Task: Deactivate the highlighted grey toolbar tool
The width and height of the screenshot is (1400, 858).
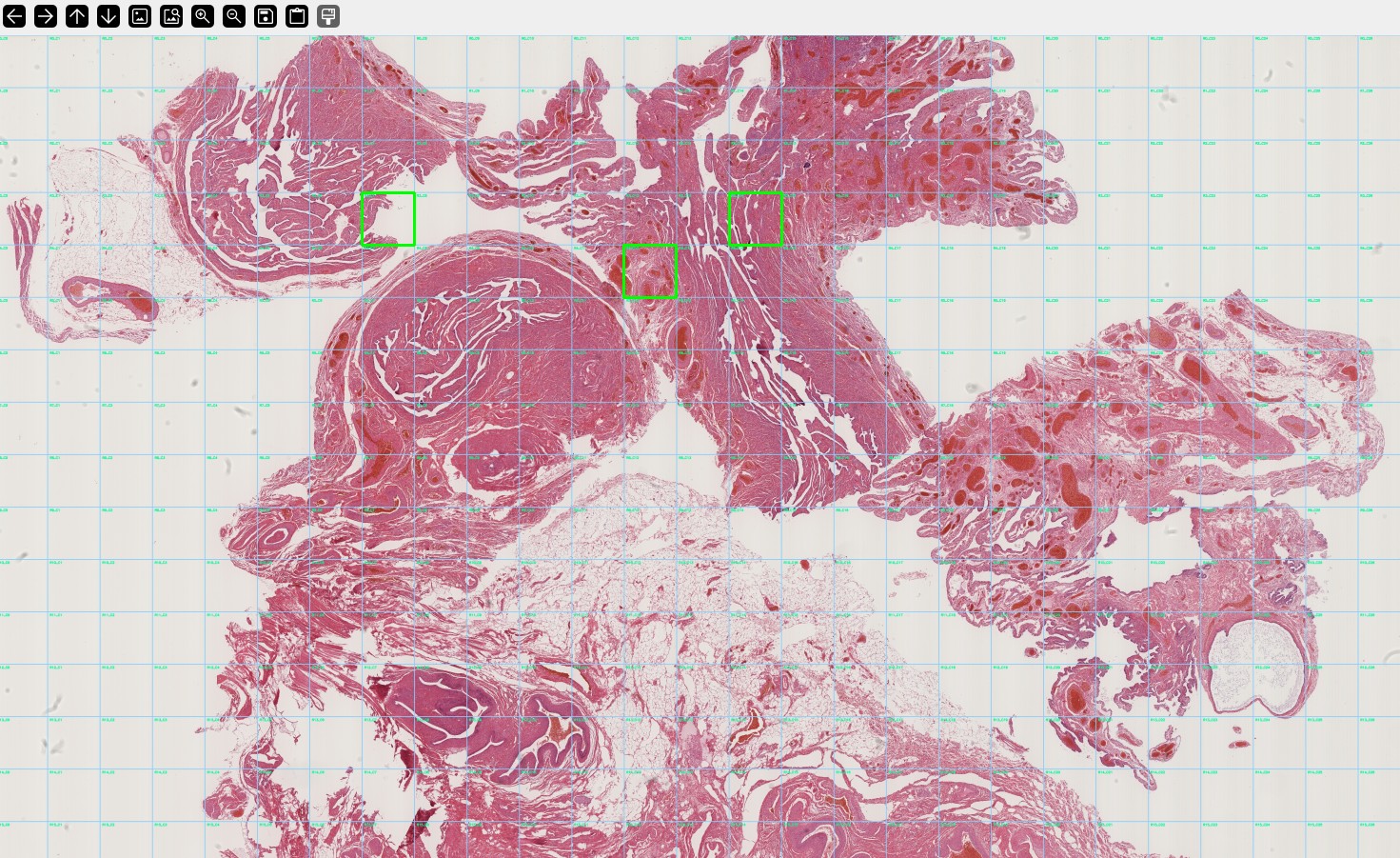Action: click(327, 15)
